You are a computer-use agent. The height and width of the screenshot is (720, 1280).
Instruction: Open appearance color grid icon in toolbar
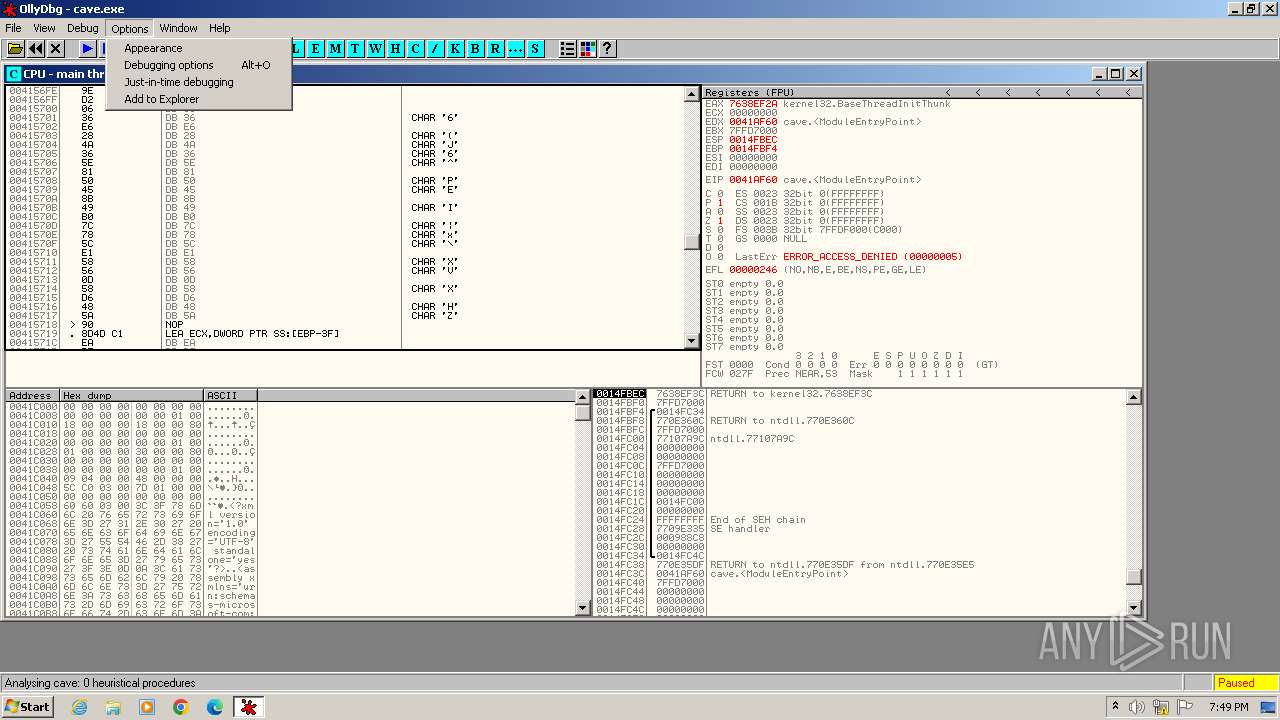click(x=587, y=48)
